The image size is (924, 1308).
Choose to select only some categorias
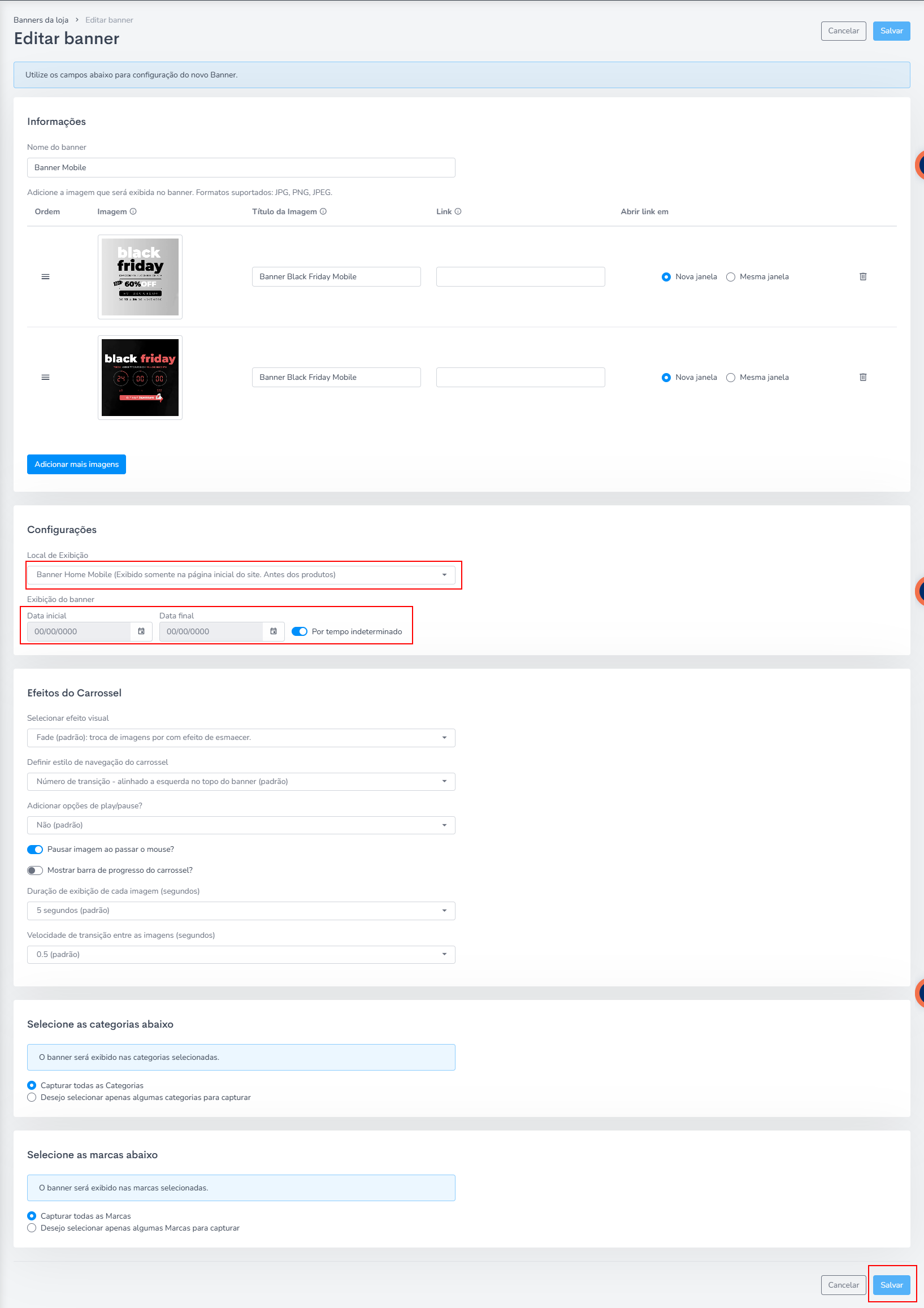[x=32, y=1097]
